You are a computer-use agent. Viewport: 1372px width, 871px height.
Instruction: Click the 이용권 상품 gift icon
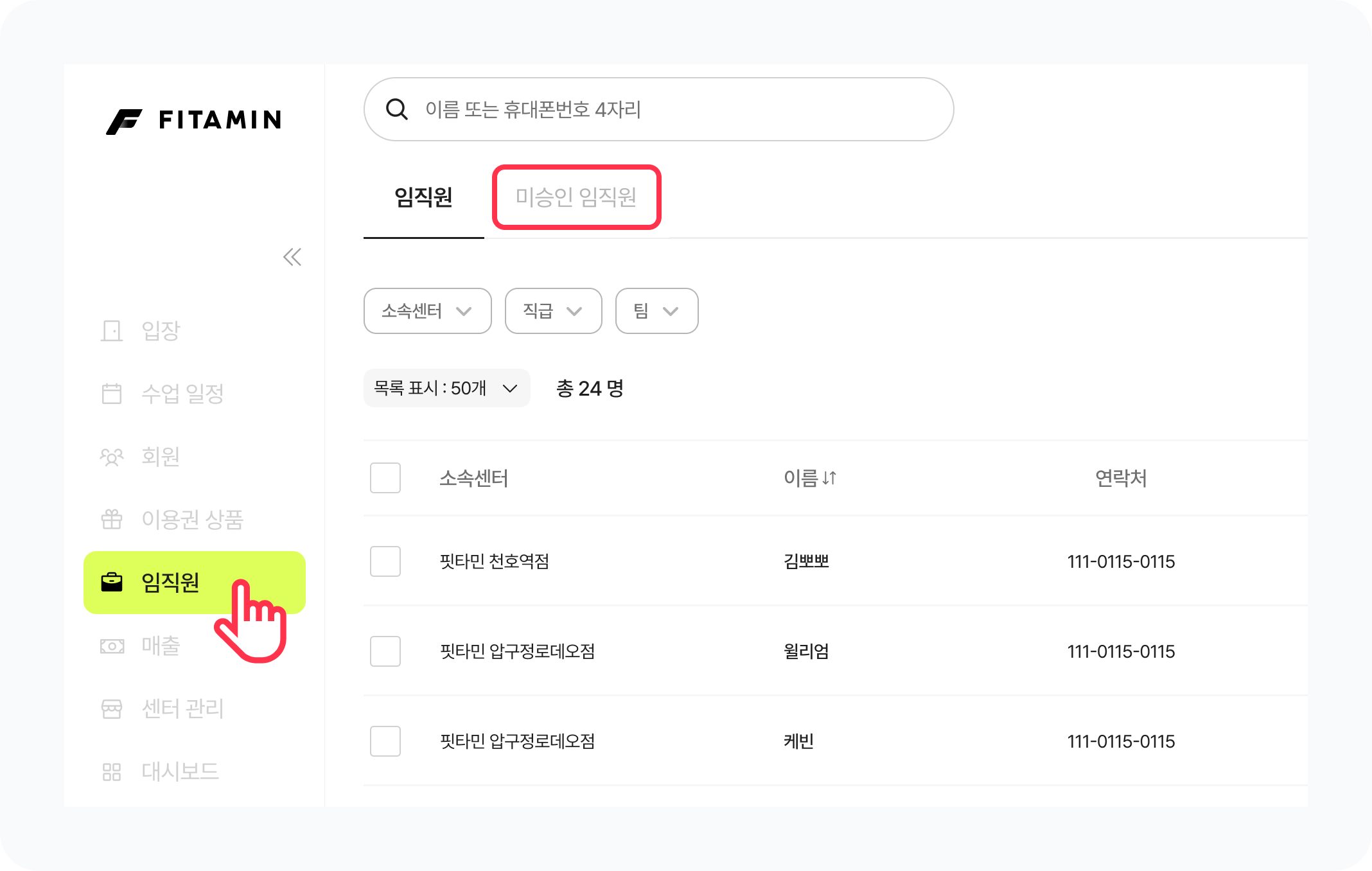tap(112, 519)
